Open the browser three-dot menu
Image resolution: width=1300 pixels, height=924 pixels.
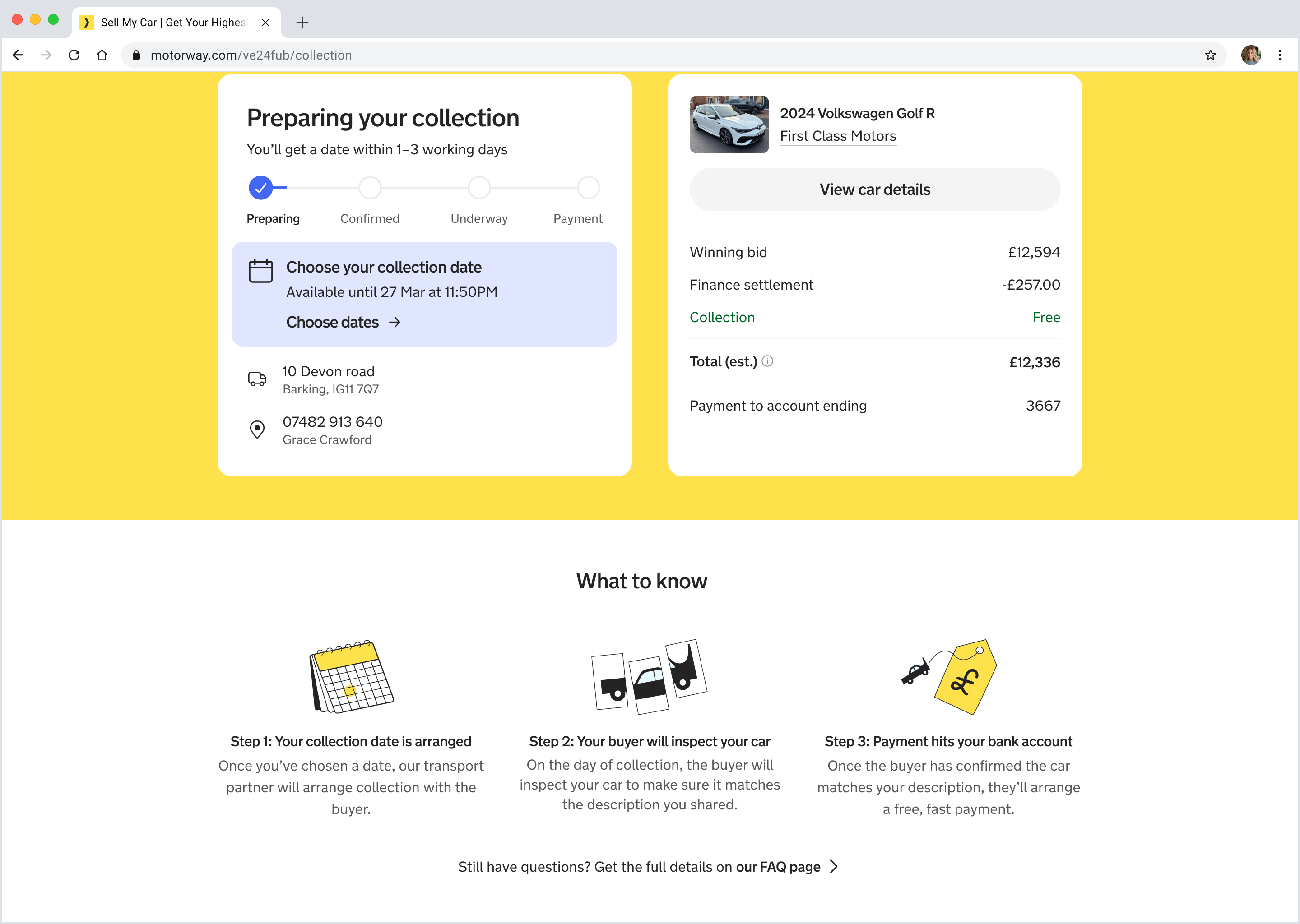point(1280,55)
